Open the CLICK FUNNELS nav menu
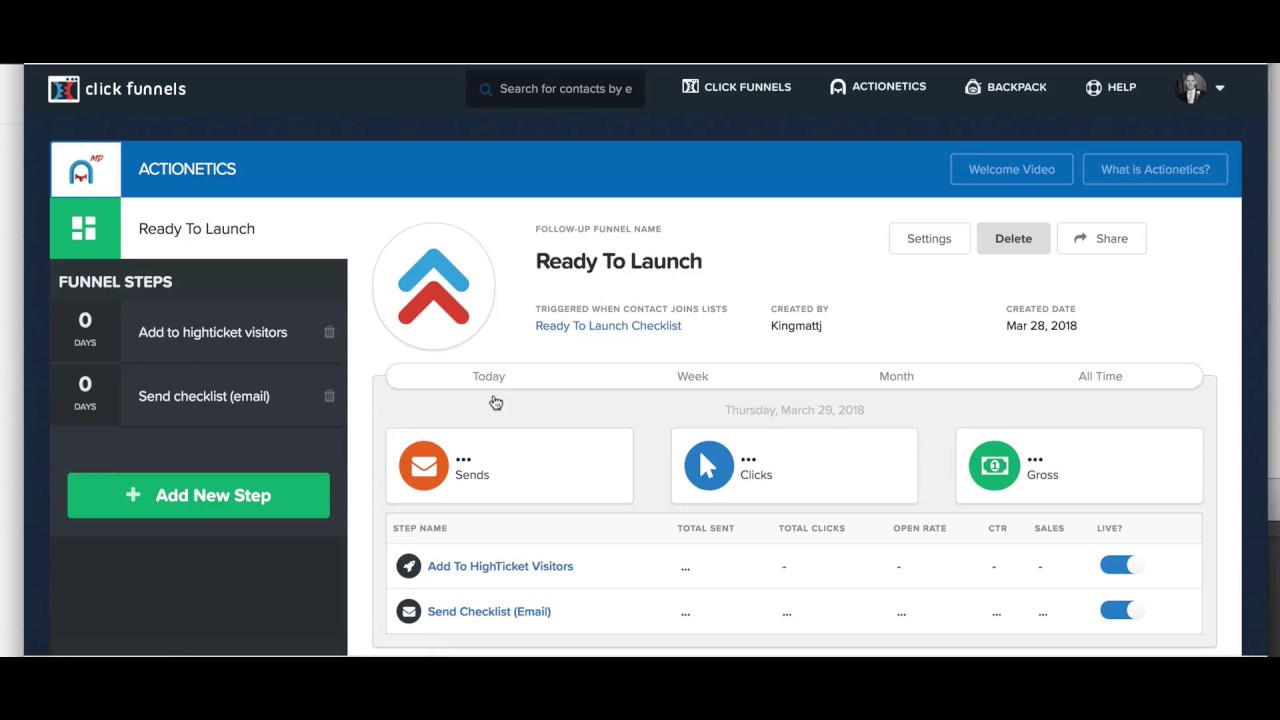 tap(737, 87)
